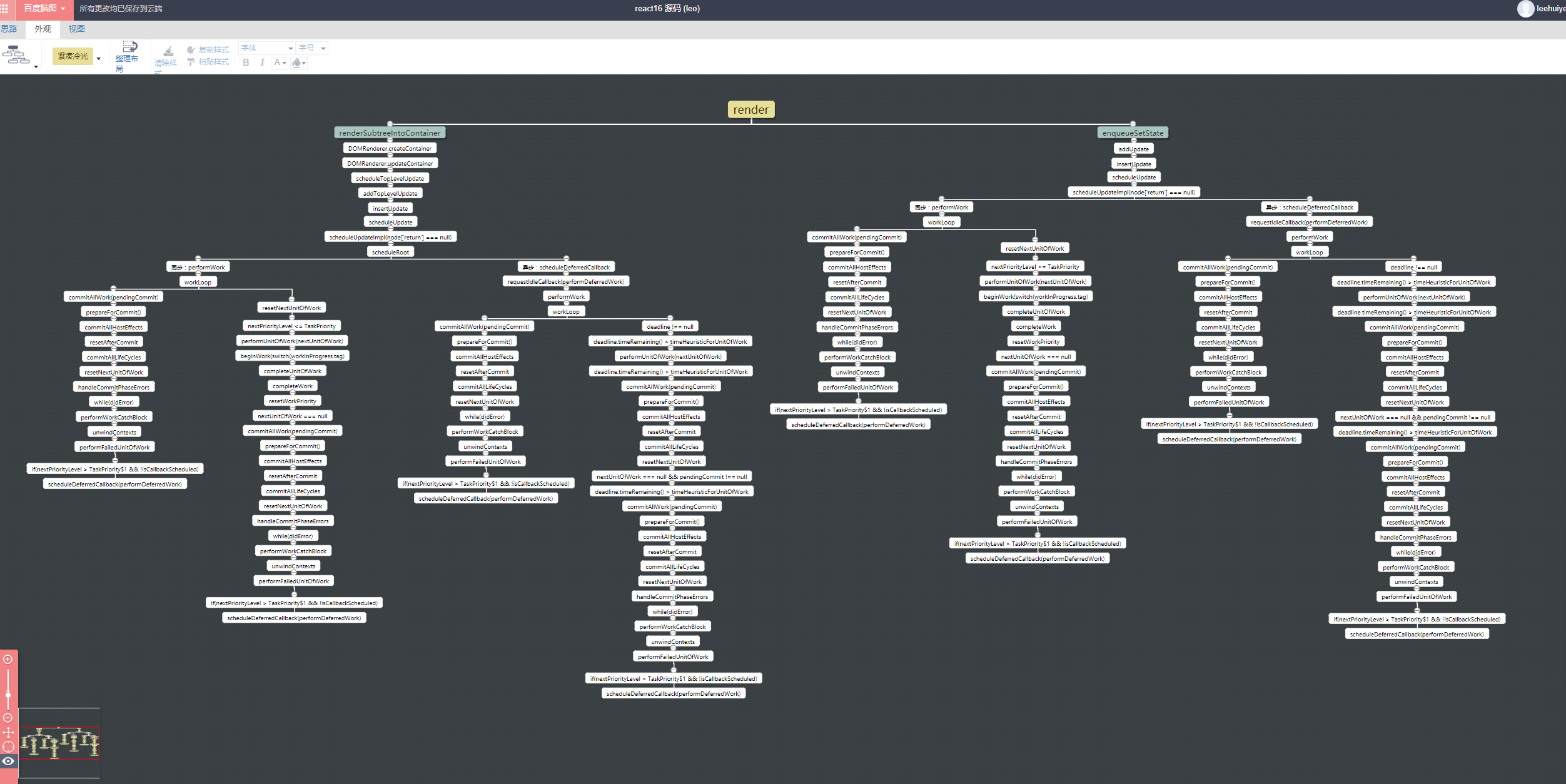This screenshot has width=1566, height=784.
Task: Toggle bold text formatting
Action: coord(246,63)
